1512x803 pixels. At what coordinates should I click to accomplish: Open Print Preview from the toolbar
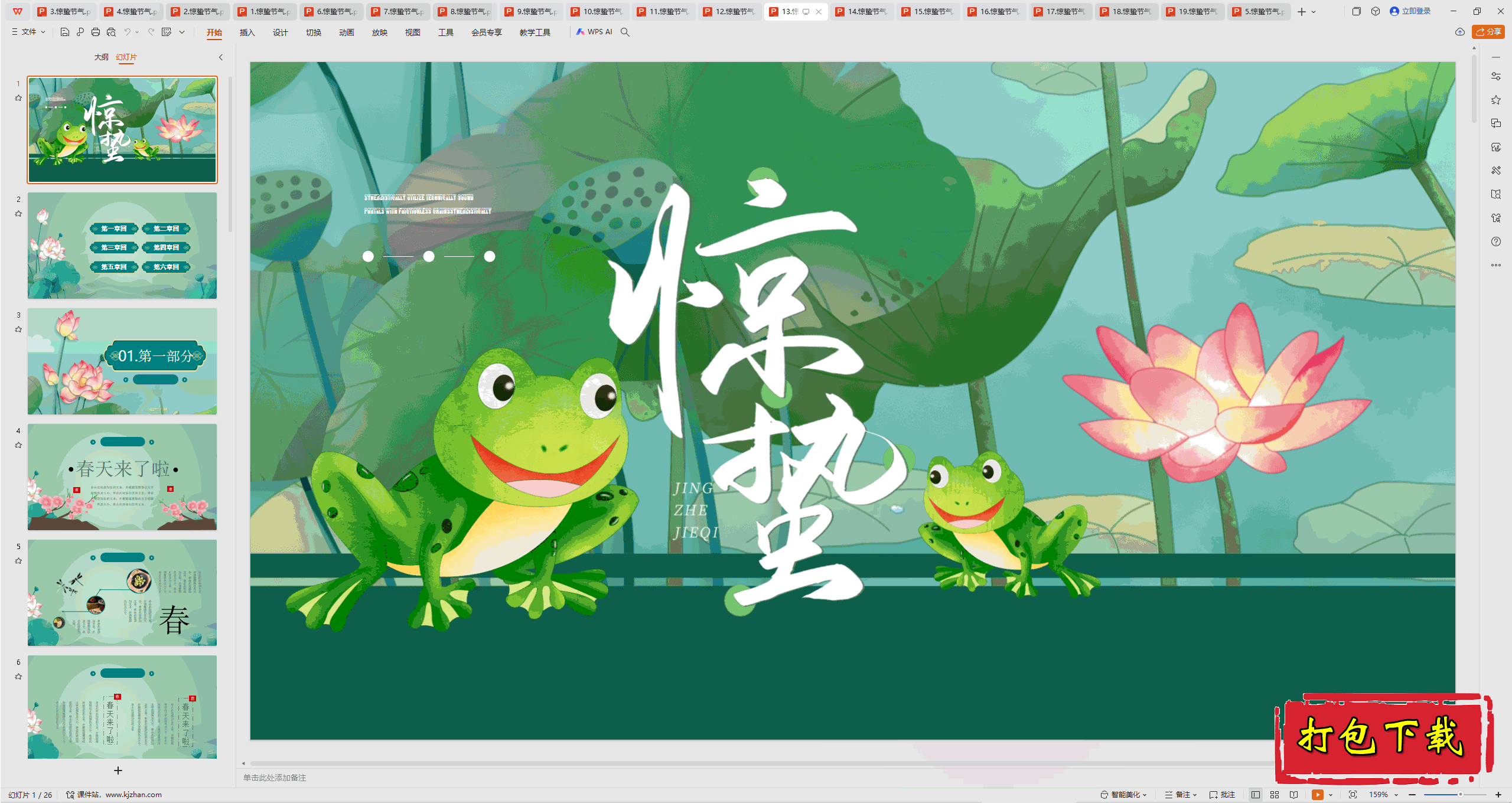(111, 32)
